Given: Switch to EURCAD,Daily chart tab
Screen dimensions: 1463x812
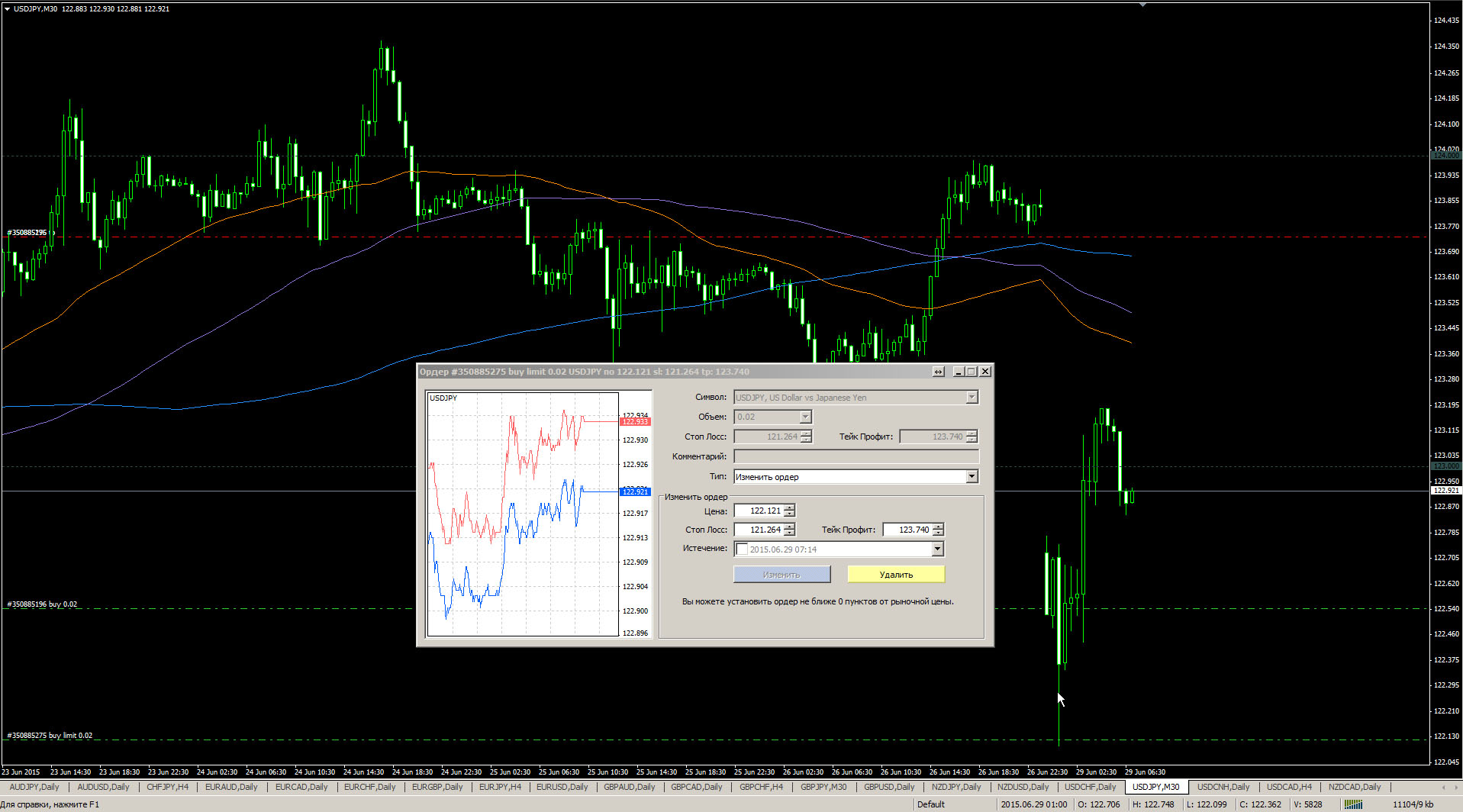Looking at the screenshot, I should click(301, 787).
